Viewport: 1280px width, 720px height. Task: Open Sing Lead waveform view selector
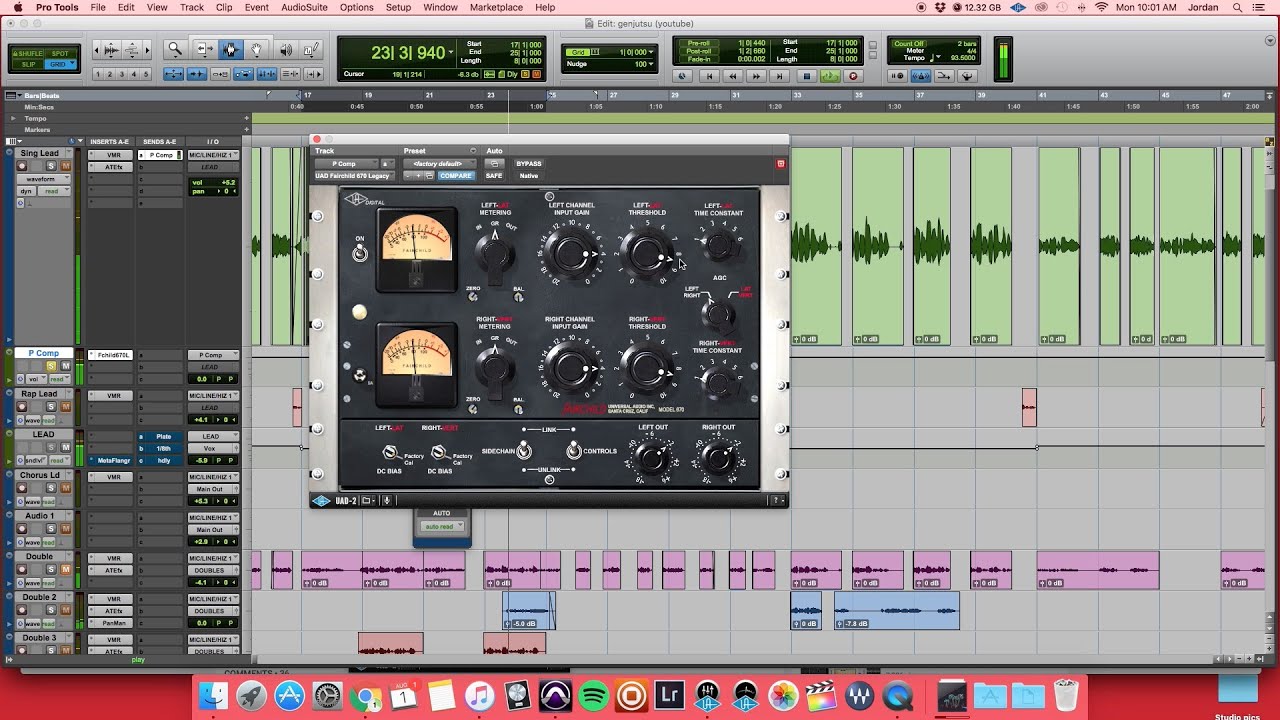coord(43,179)
